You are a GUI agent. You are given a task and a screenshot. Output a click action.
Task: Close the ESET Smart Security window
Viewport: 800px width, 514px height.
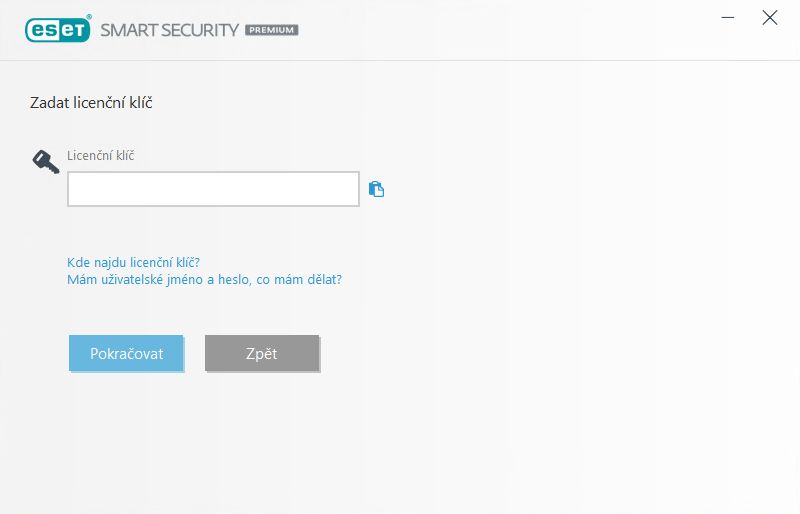(x=769, y=18)
